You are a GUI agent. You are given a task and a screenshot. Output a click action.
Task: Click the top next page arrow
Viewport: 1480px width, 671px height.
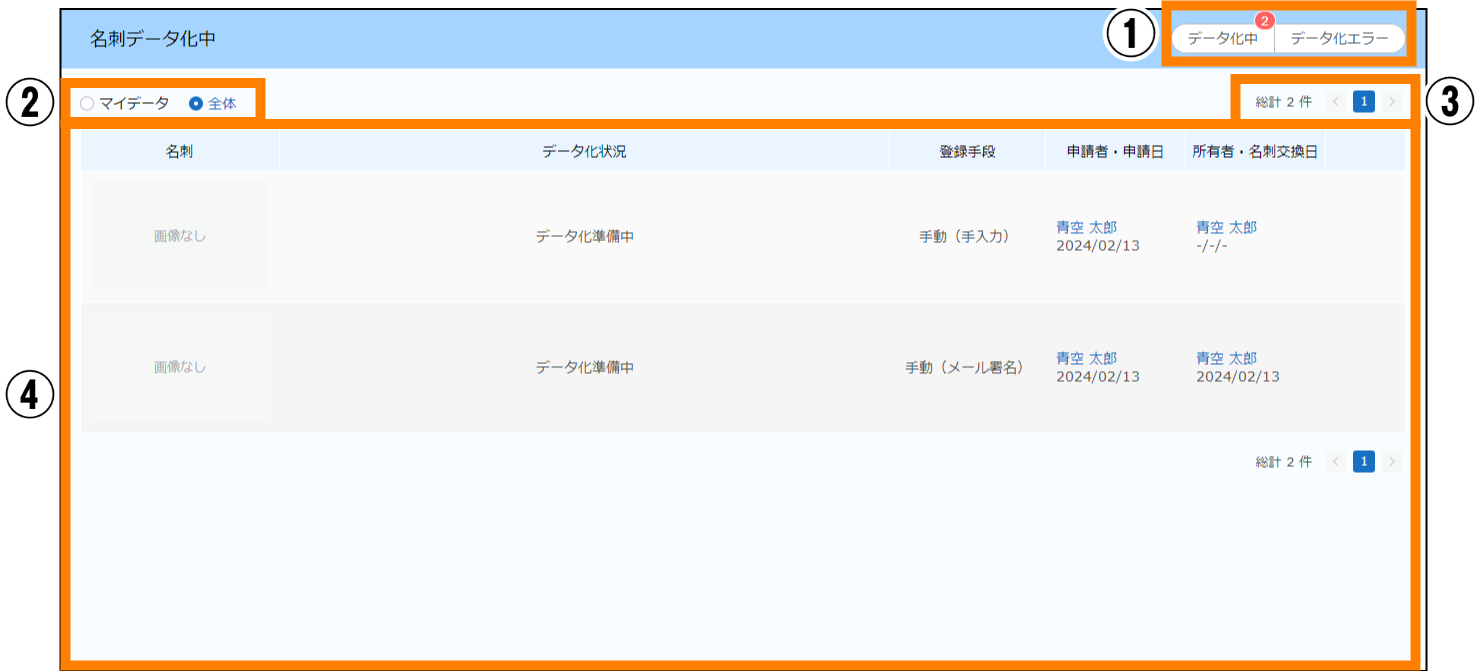(x=1393, y=101)
